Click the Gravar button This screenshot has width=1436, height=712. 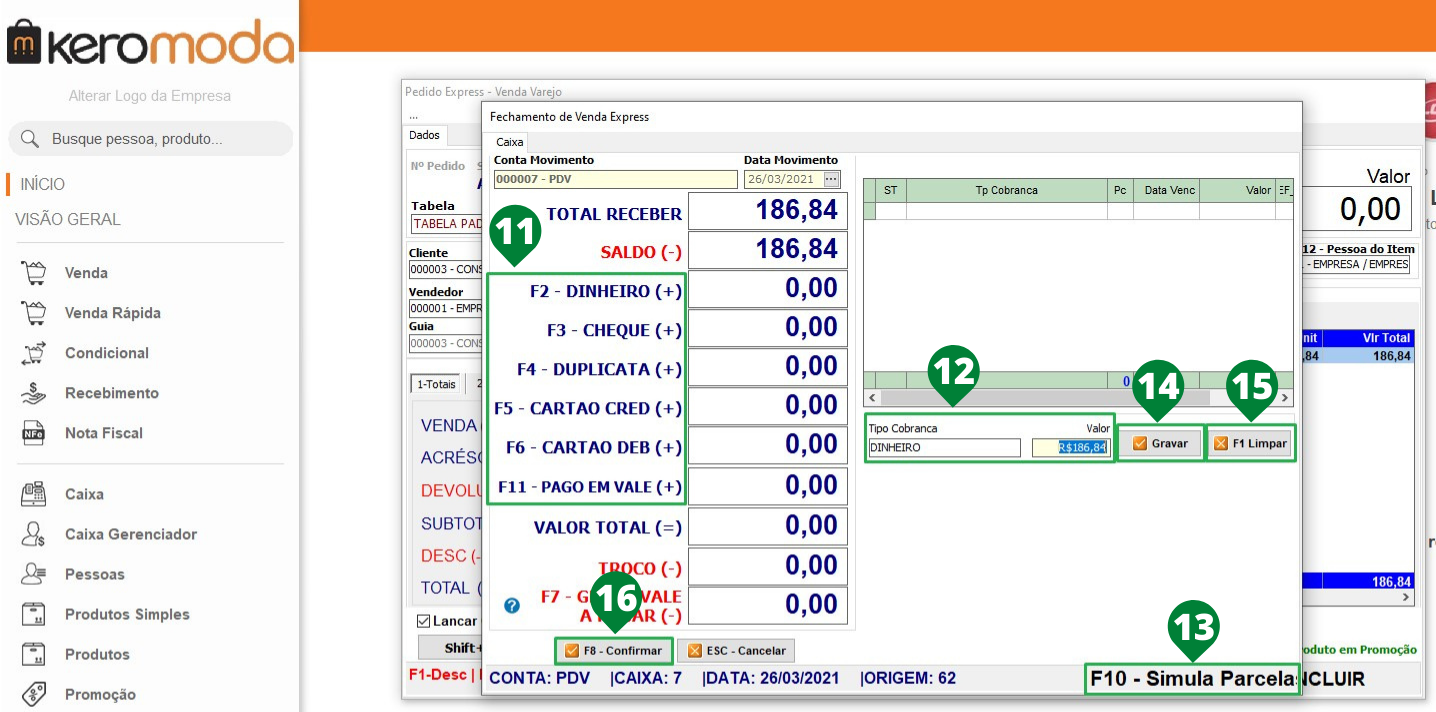click(1160, 443)
